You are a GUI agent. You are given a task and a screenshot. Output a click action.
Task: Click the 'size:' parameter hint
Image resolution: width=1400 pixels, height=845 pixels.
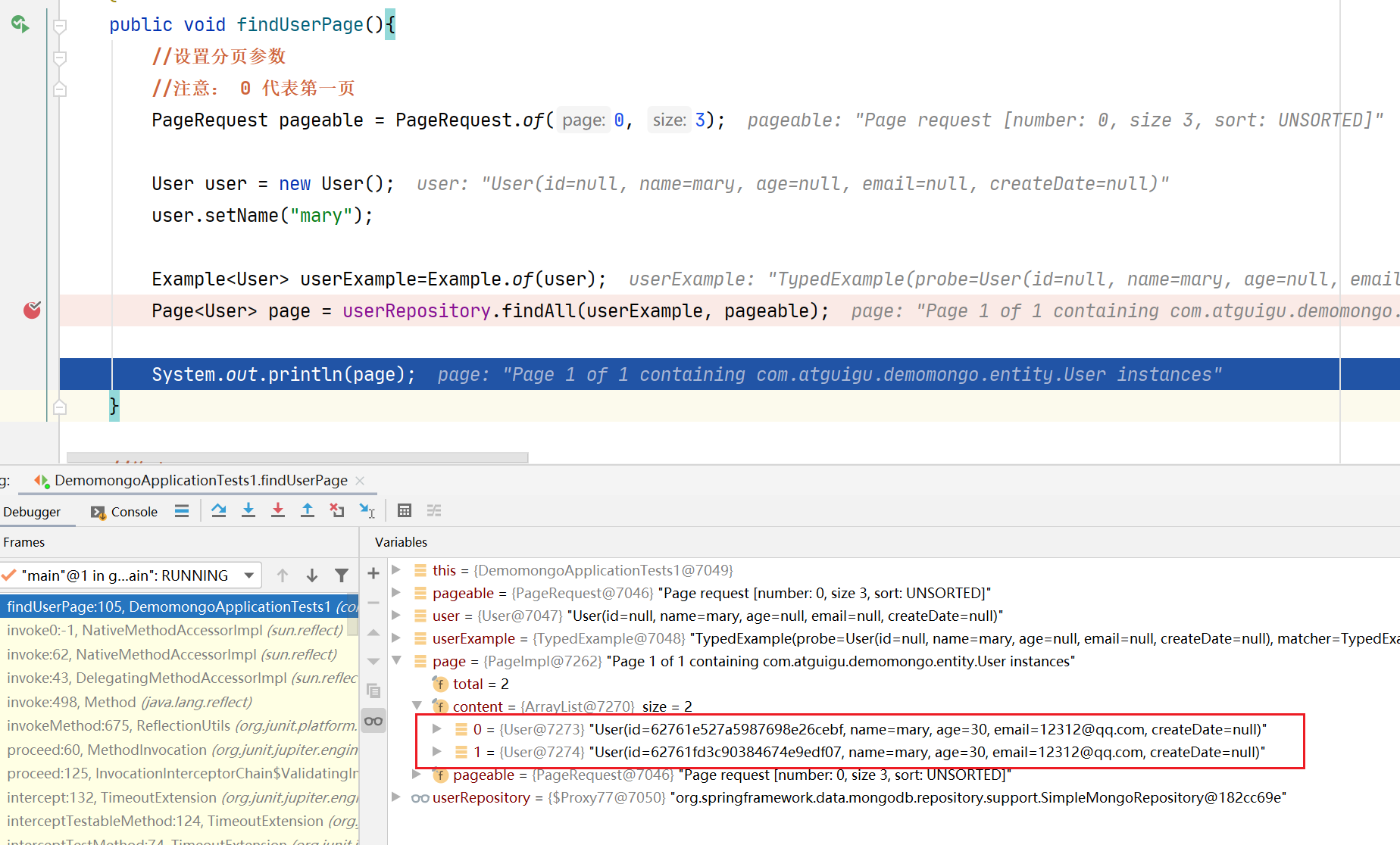coord(670,120)
